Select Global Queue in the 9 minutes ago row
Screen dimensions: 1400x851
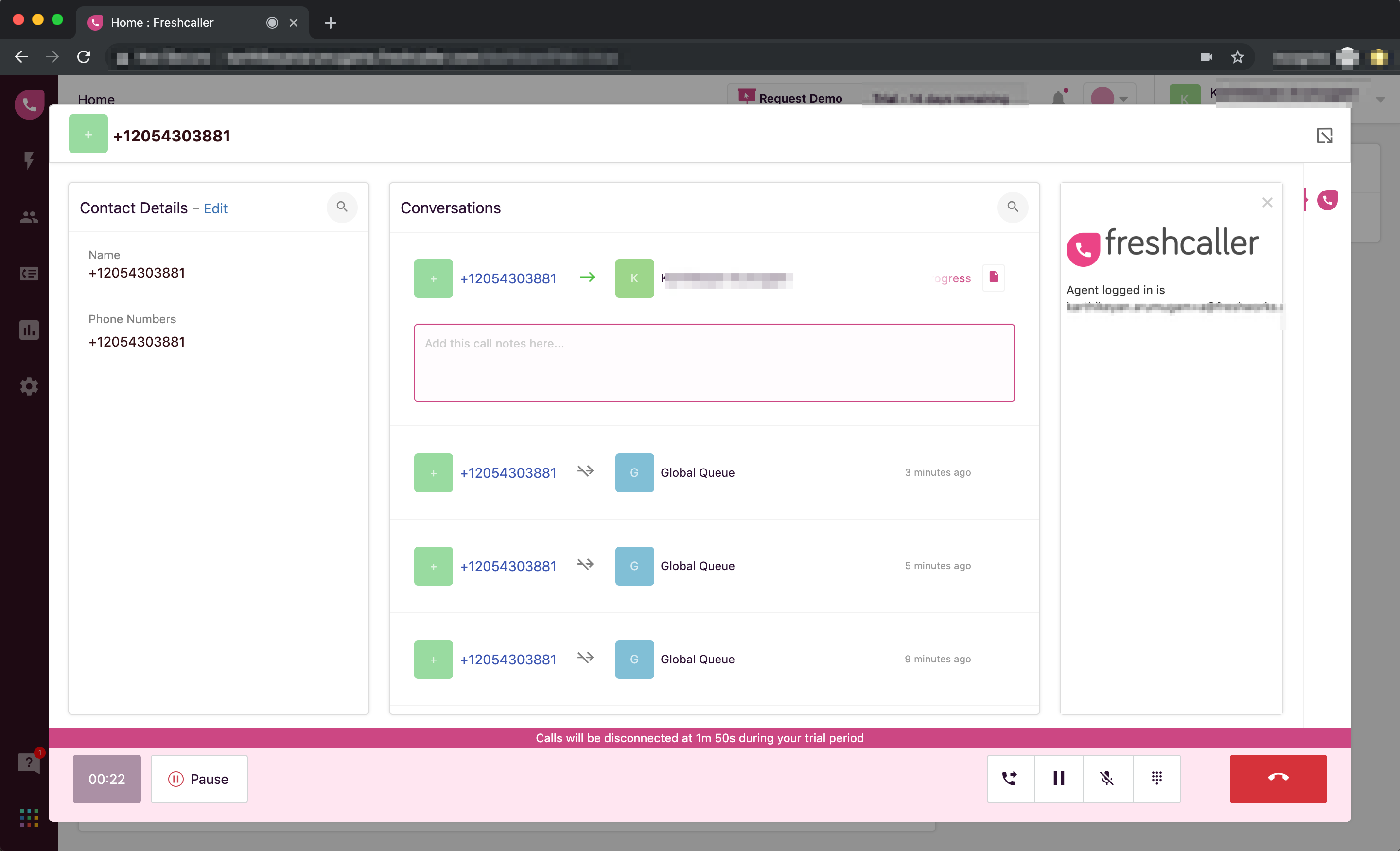click(x=697, y=659)
